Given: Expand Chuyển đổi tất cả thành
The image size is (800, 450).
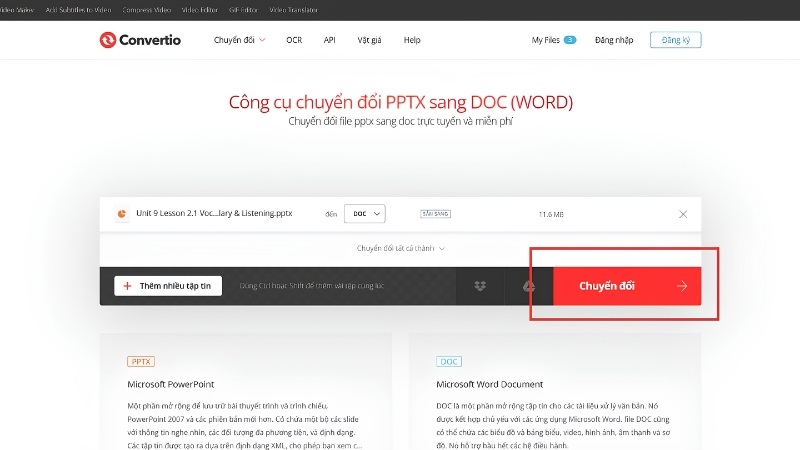Looking at the screenshot, I should (401, 248).
